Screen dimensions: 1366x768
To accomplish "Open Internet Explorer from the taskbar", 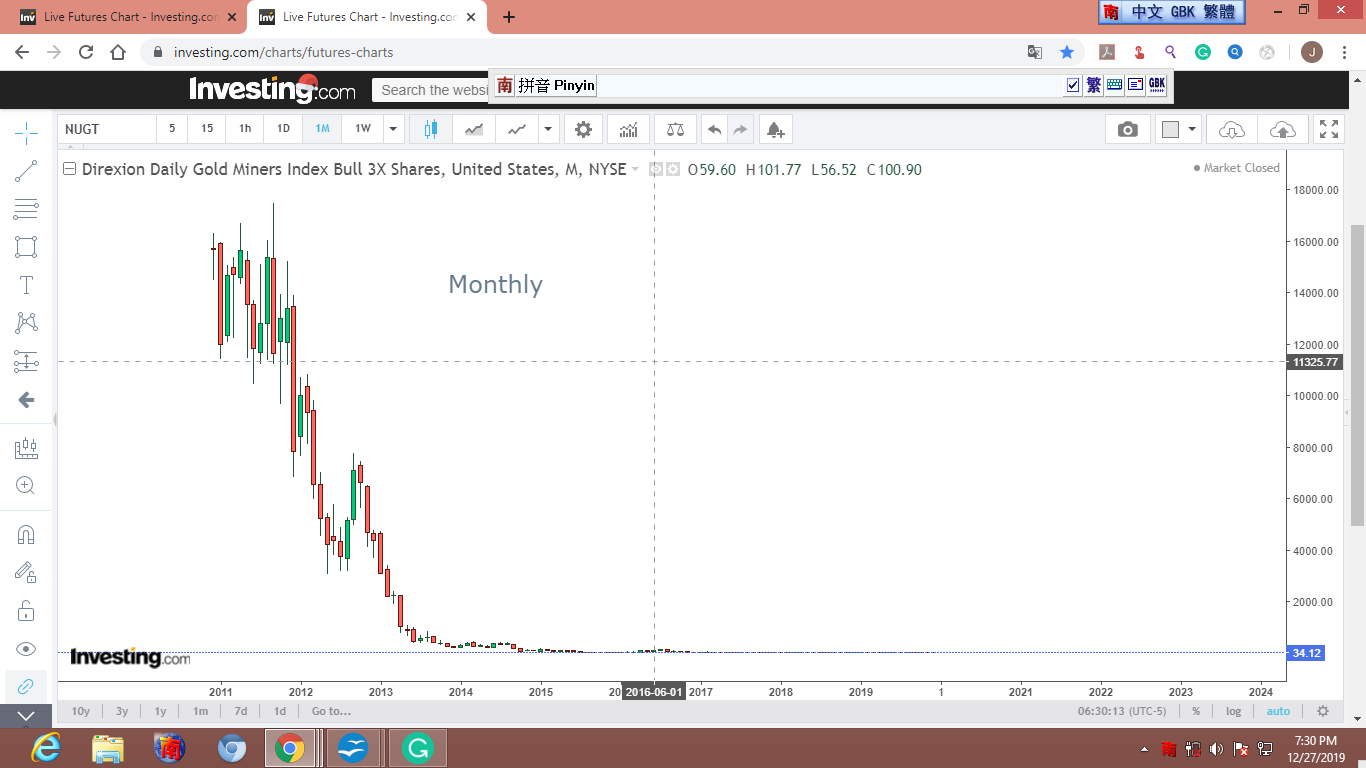I will 46,748.
